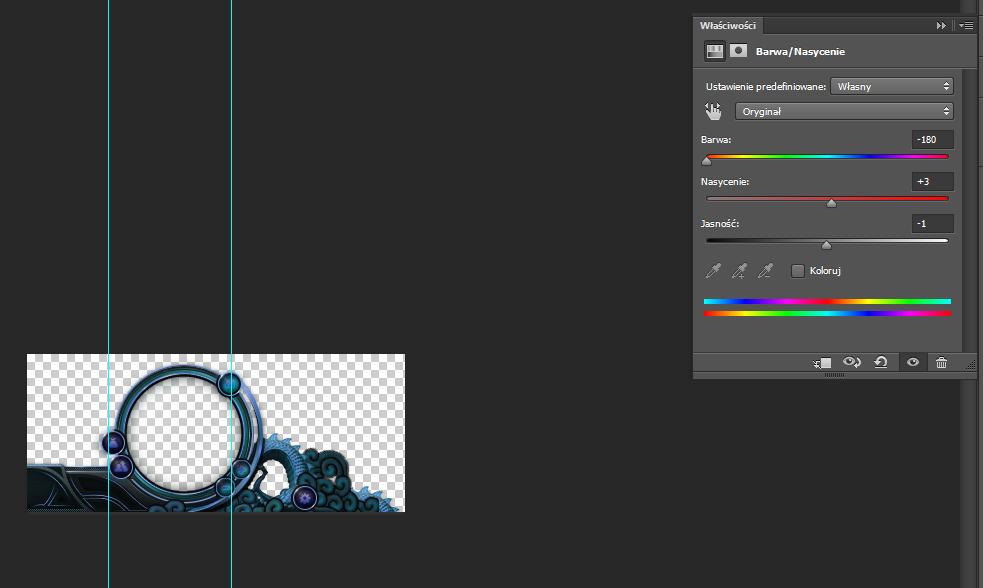The height and width of the screenshot is (588, 983).
Task: Click the panel resize grip in the bottom corner
Action: coord(970,364)
